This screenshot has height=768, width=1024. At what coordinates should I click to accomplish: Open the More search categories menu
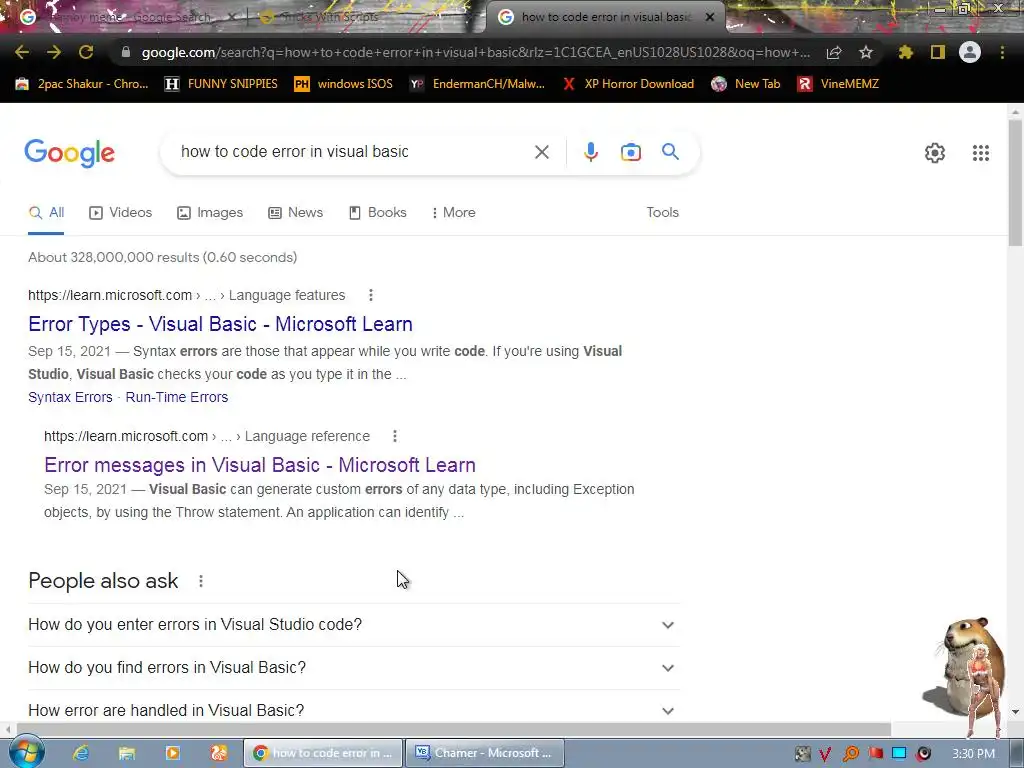point(453,213)
